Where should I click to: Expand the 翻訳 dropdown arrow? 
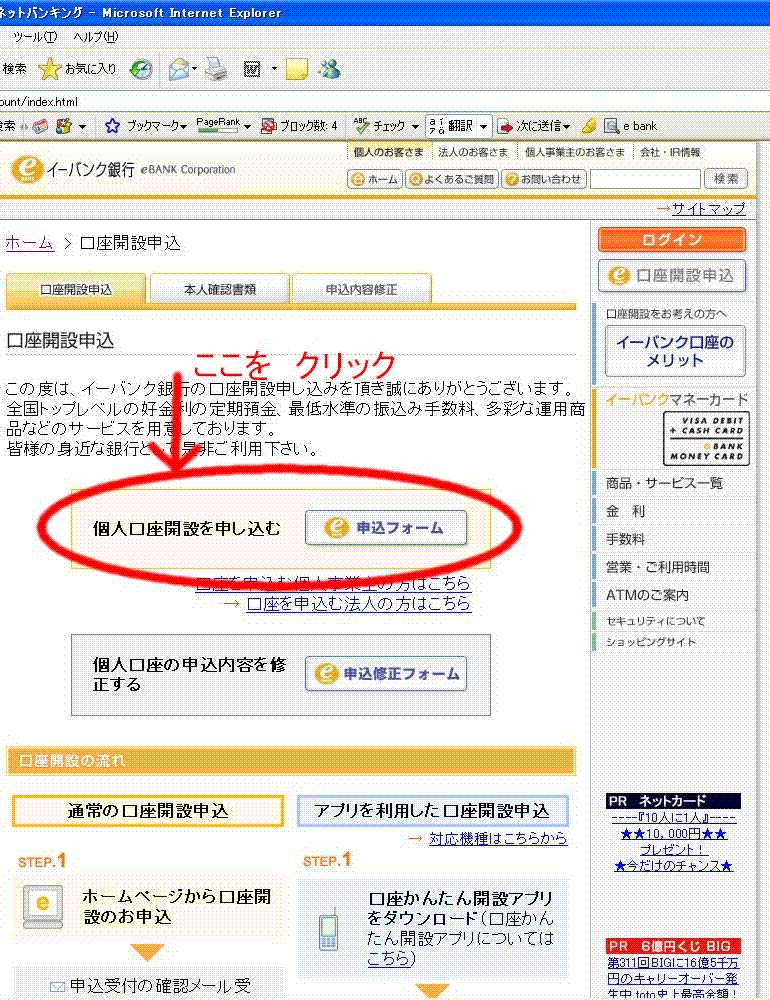(483, 126)
